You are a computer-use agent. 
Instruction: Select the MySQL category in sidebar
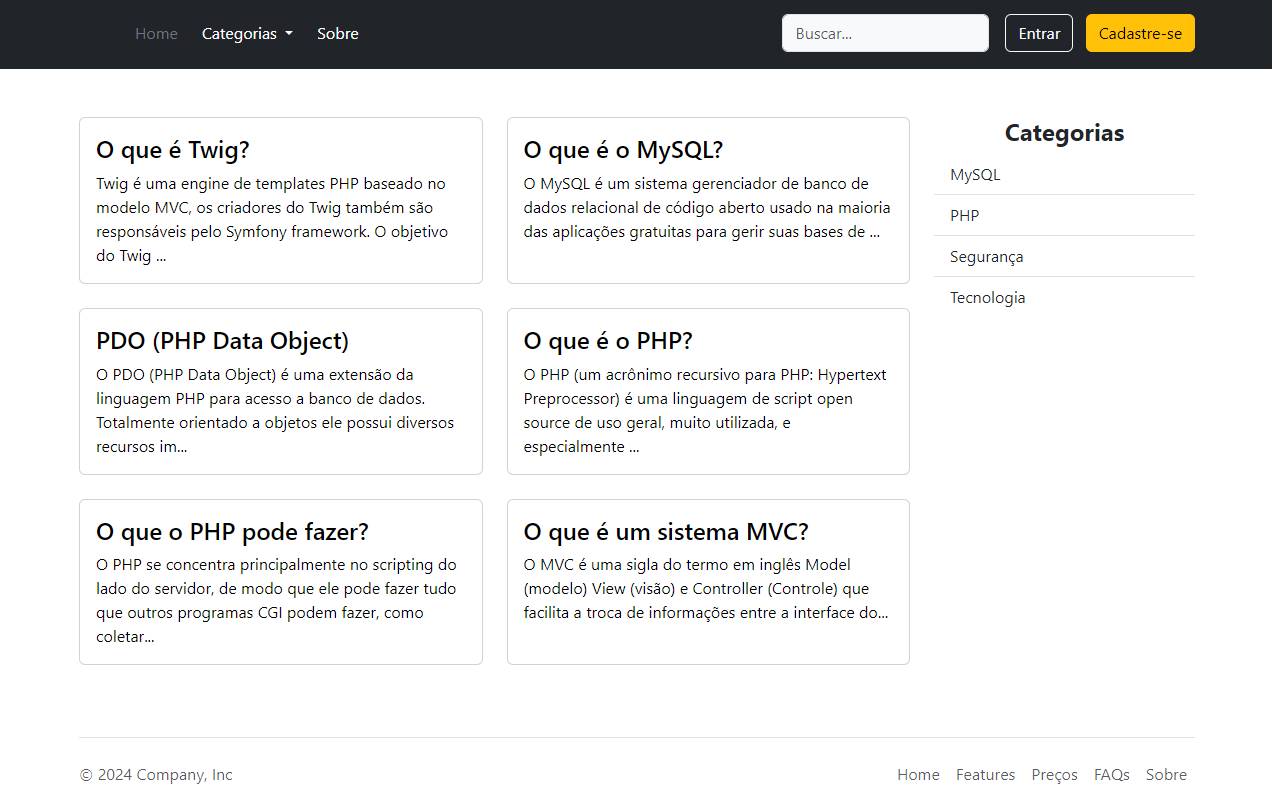(975, 174)
